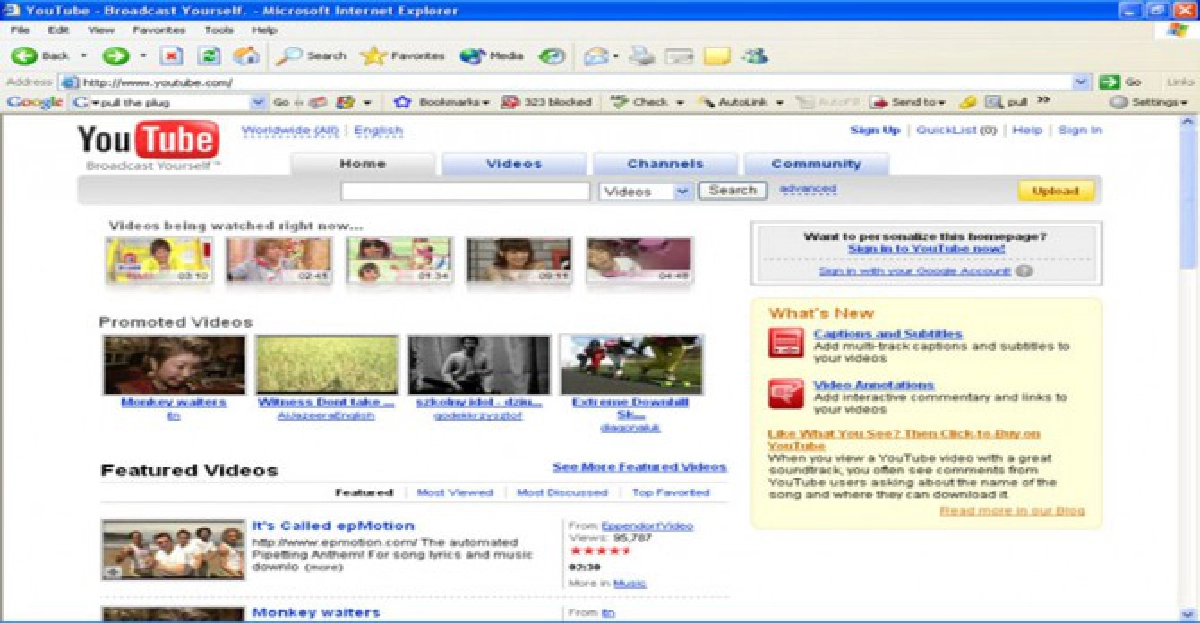Switch to the Videos tab on YouTube
The width and height of the screenshot is (1200, 623).
click(514, 164)
